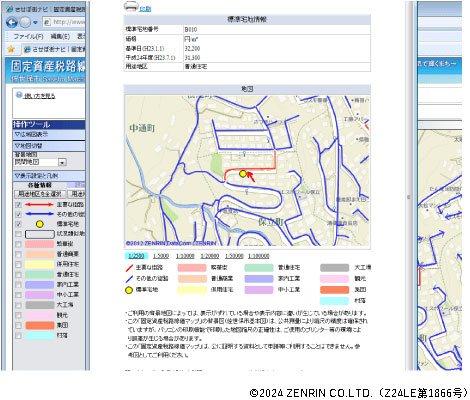Screen dimensions: 470x400
Task: Click the B010 lot number cell
Action: tap(276, 30)
